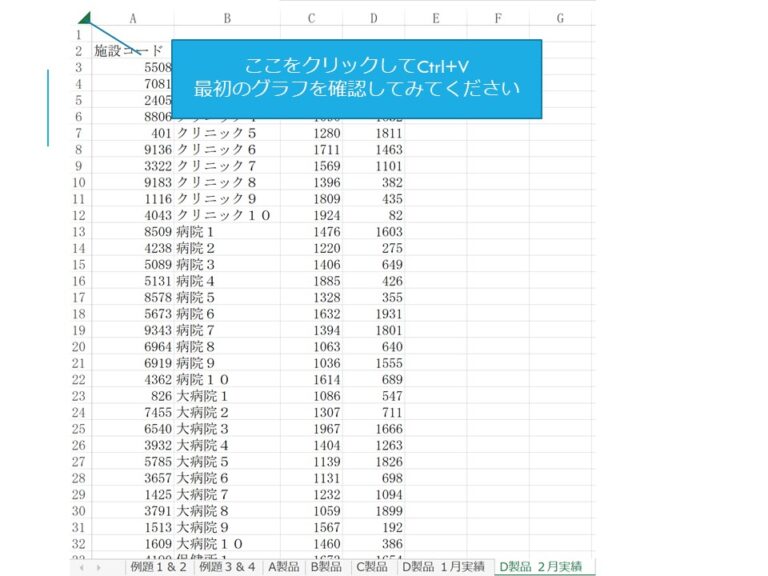This screenshot has height=576, width=768.
Task: Select the value 435 in クリニック９ row
Action: pos(374,199)
